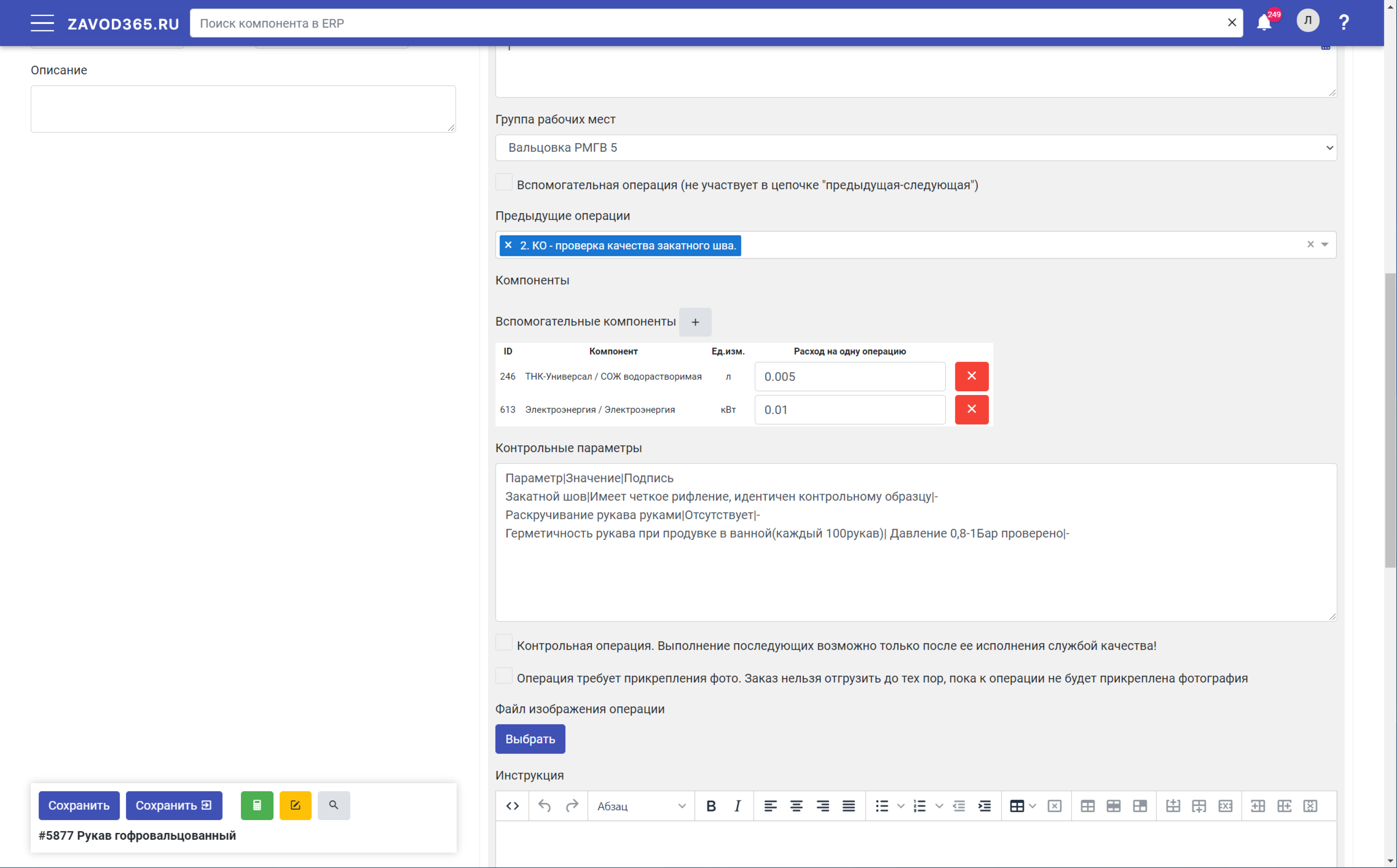The image size is (1397, 868).
Task: Open source code view in editor
Action: tap(512, 806)
